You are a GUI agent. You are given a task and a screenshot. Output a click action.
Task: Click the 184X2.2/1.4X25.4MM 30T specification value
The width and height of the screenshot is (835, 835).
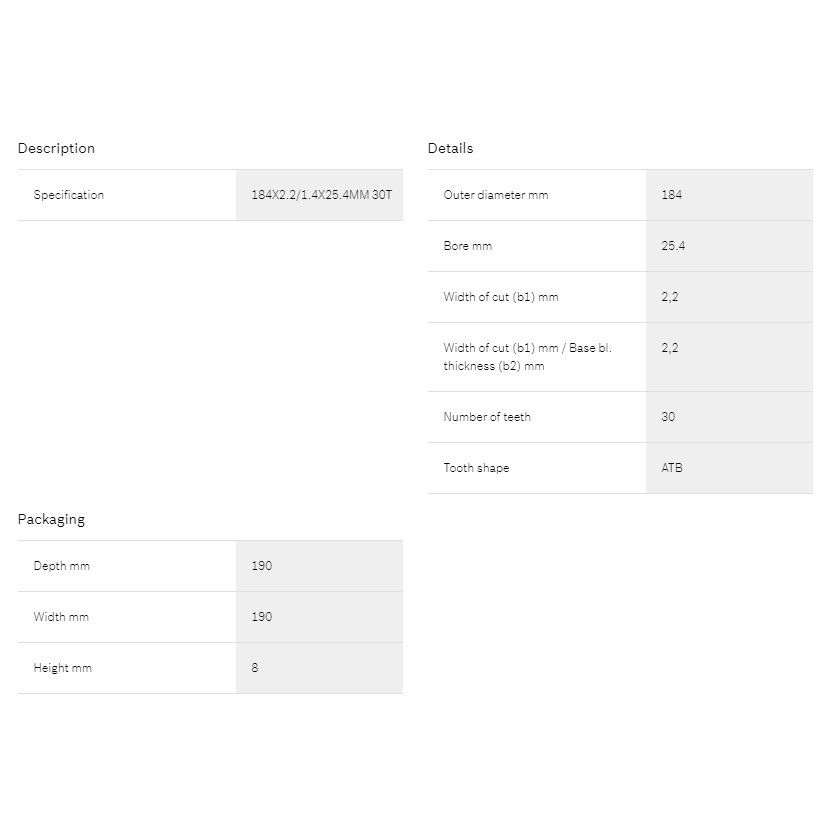click(x=322, y=195)
